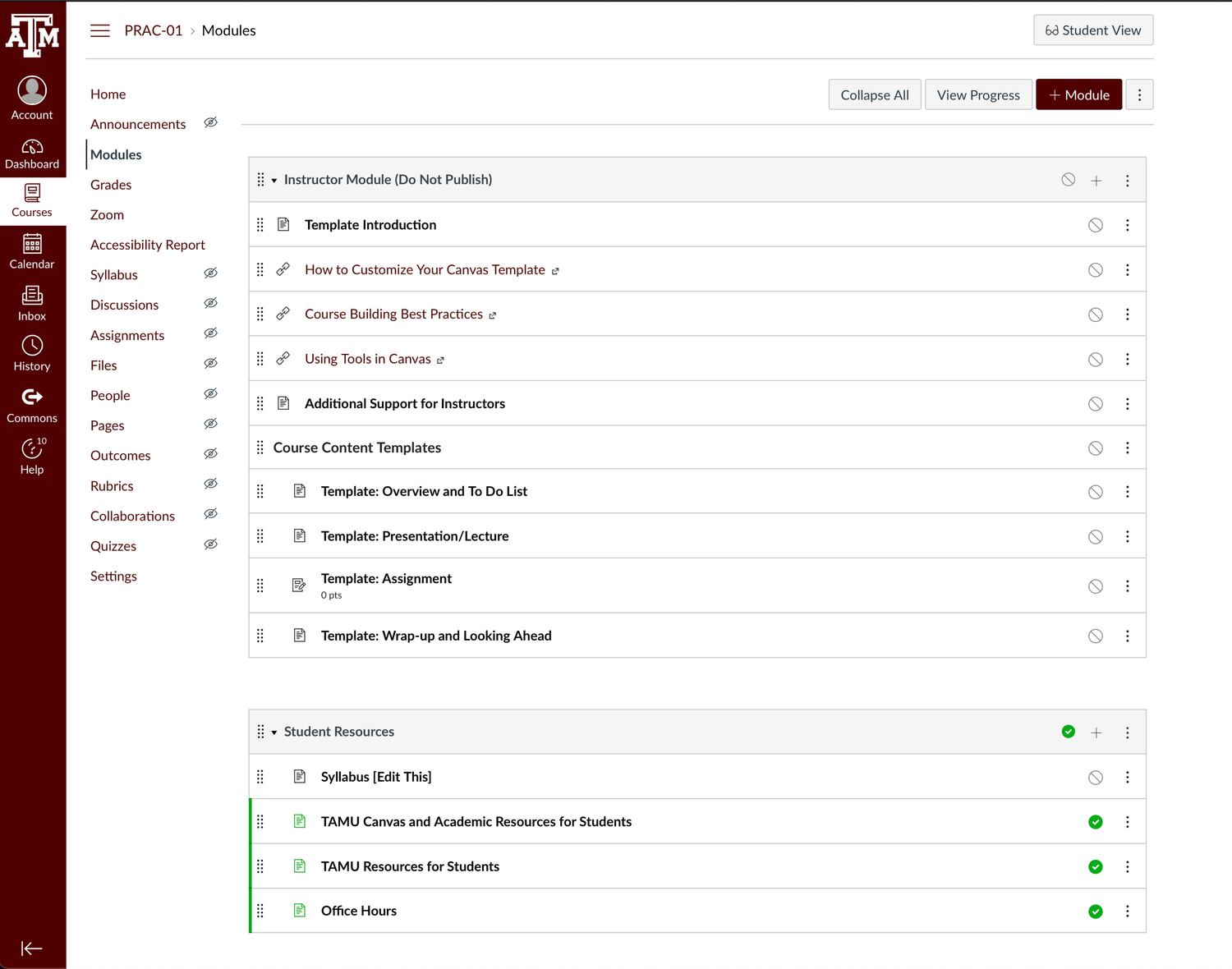The height and width of the screenshot is (969, 1232).
Task: Open options for Course Content Templates header
Action: coord(1127,448)
